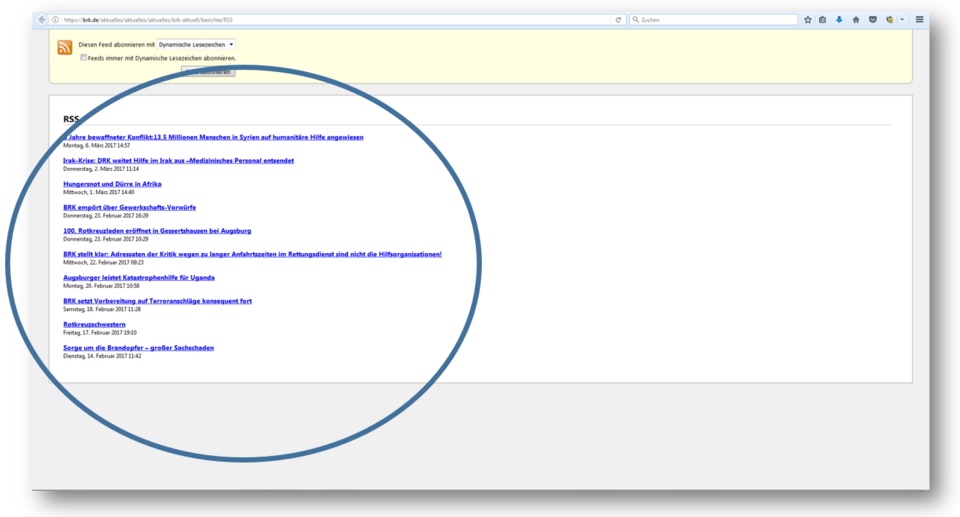Click the browser back arrow button
This screenshot has width=960, height=517.
coord(42,20)
